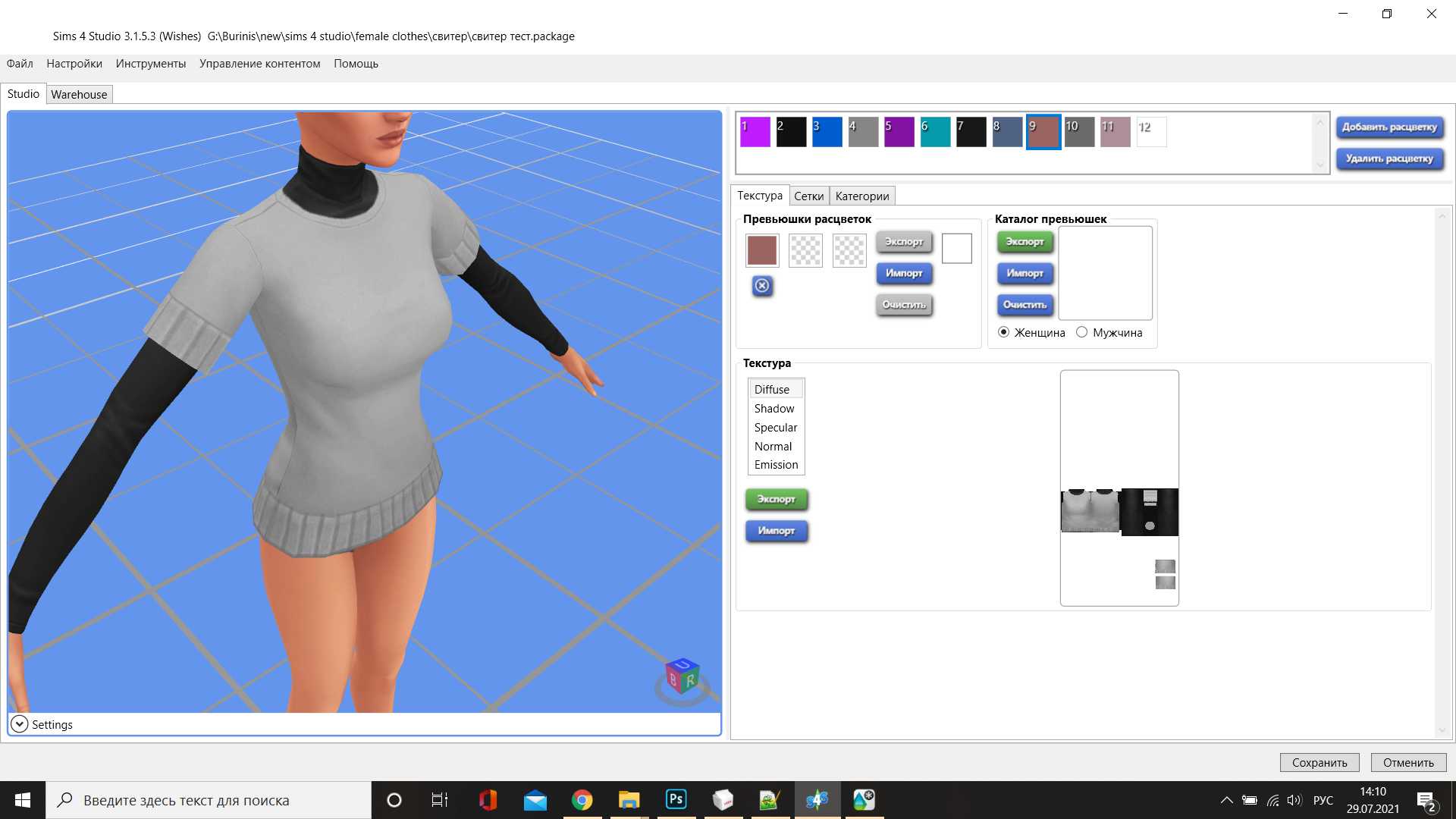1456x819 pixels.
Task: Open File Explorer from the taskbar
Action: pyautogui.click(x=629, y=799)
